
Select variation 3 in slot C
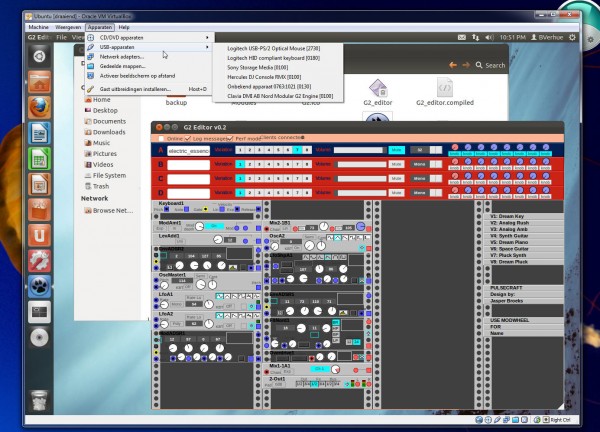coord(259,178)
